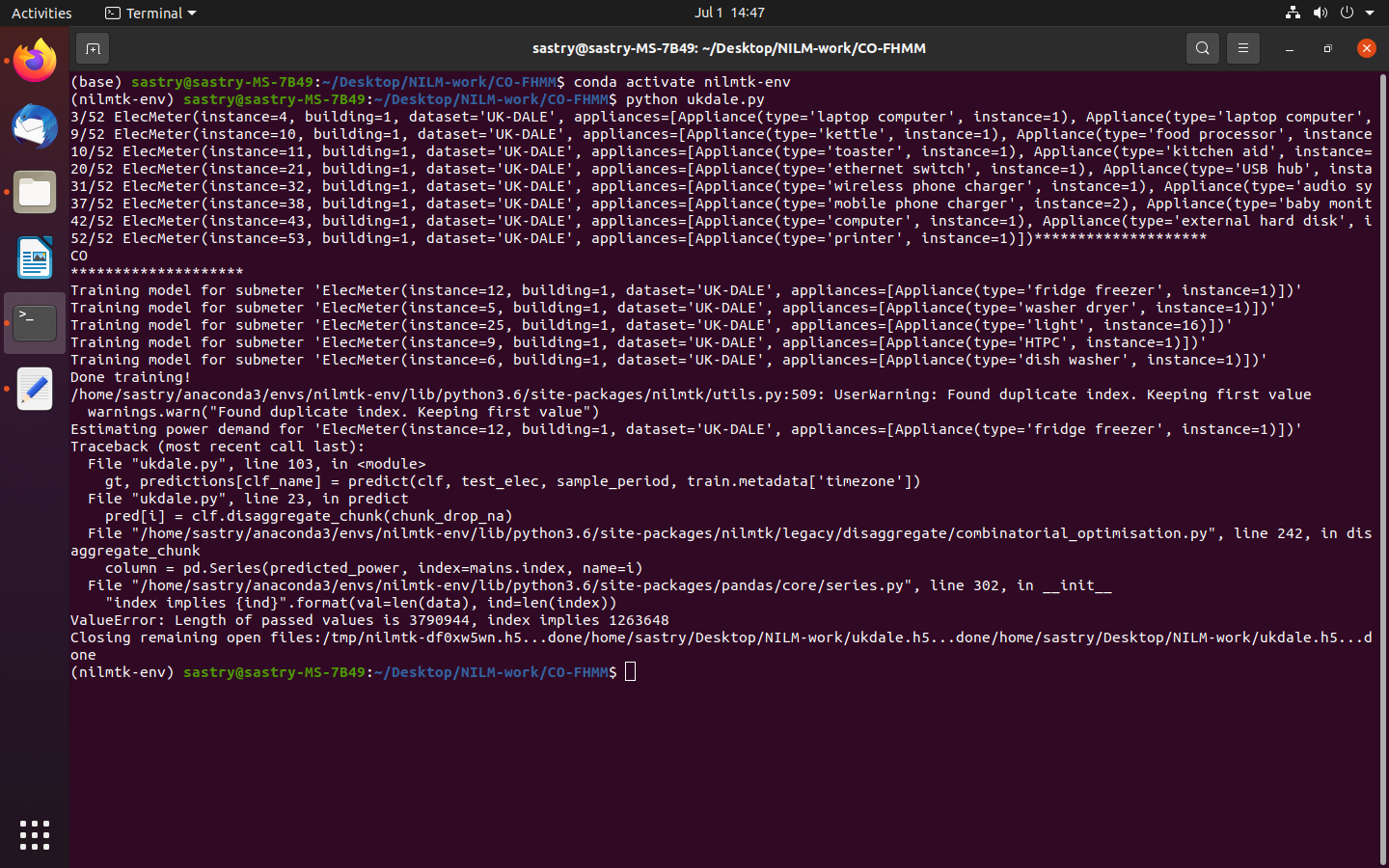Select the running Terminal icon in the dock
The width and height of the screenshot is (1389, 868).
[34, 323]
